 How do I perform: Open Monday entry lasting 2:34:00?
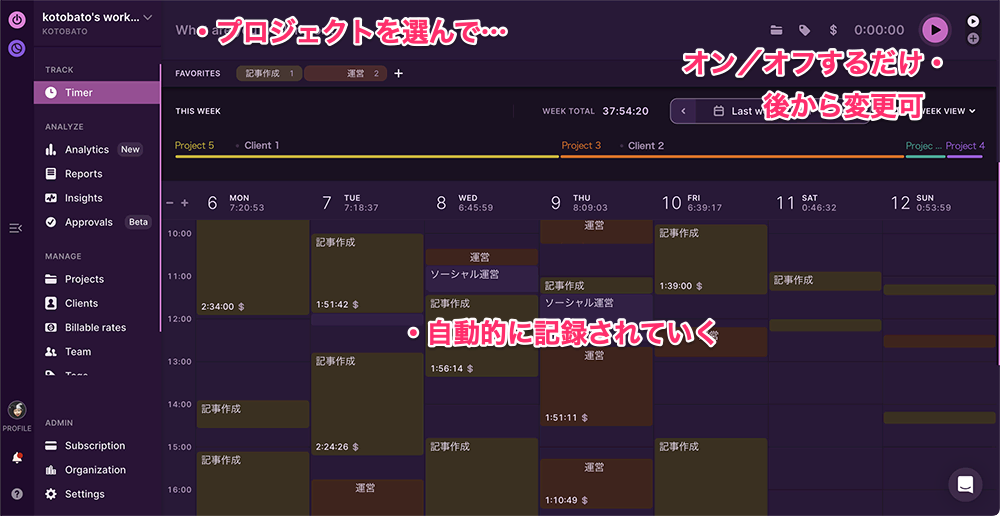[x=253, y=267]
